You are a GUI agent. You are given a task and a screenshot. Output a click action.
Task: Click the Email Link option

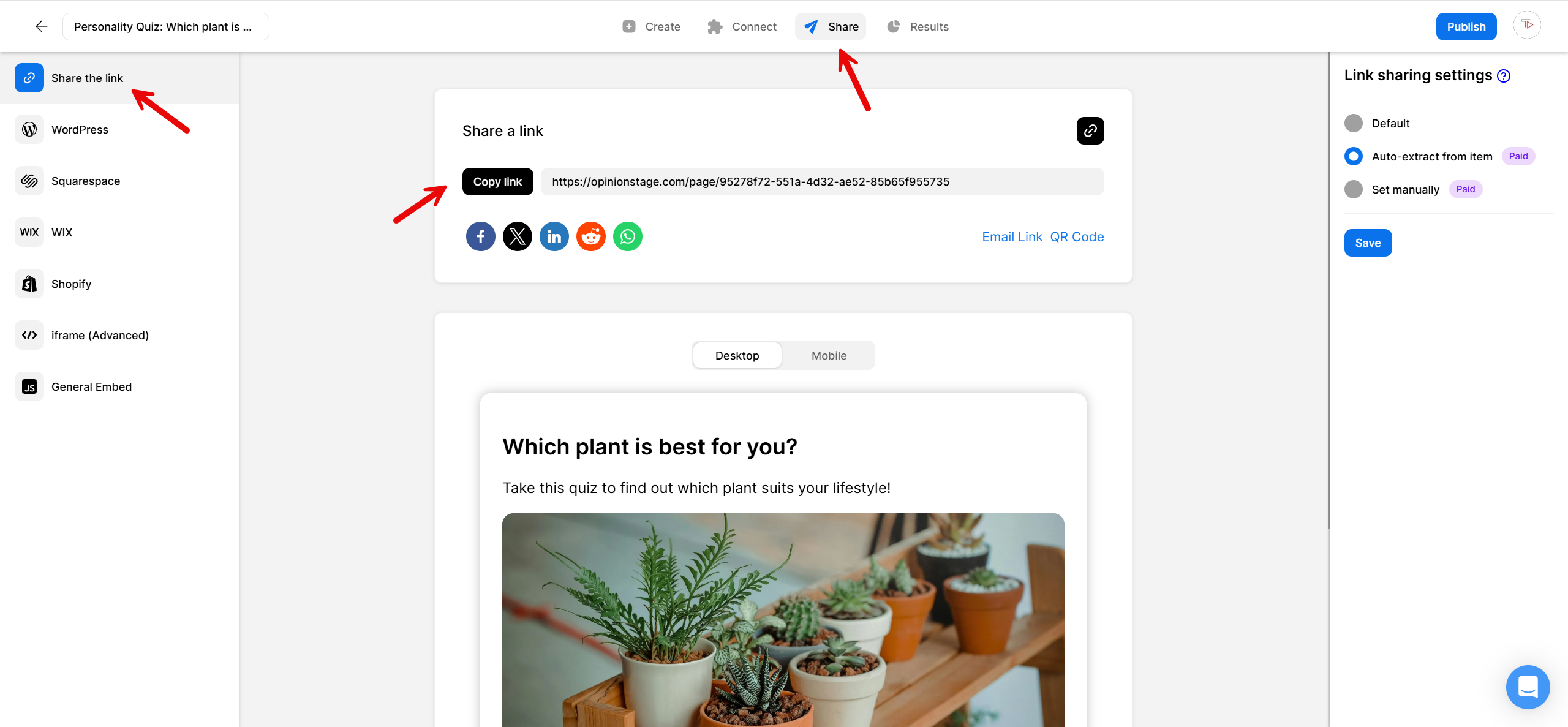coord(1012,237)
